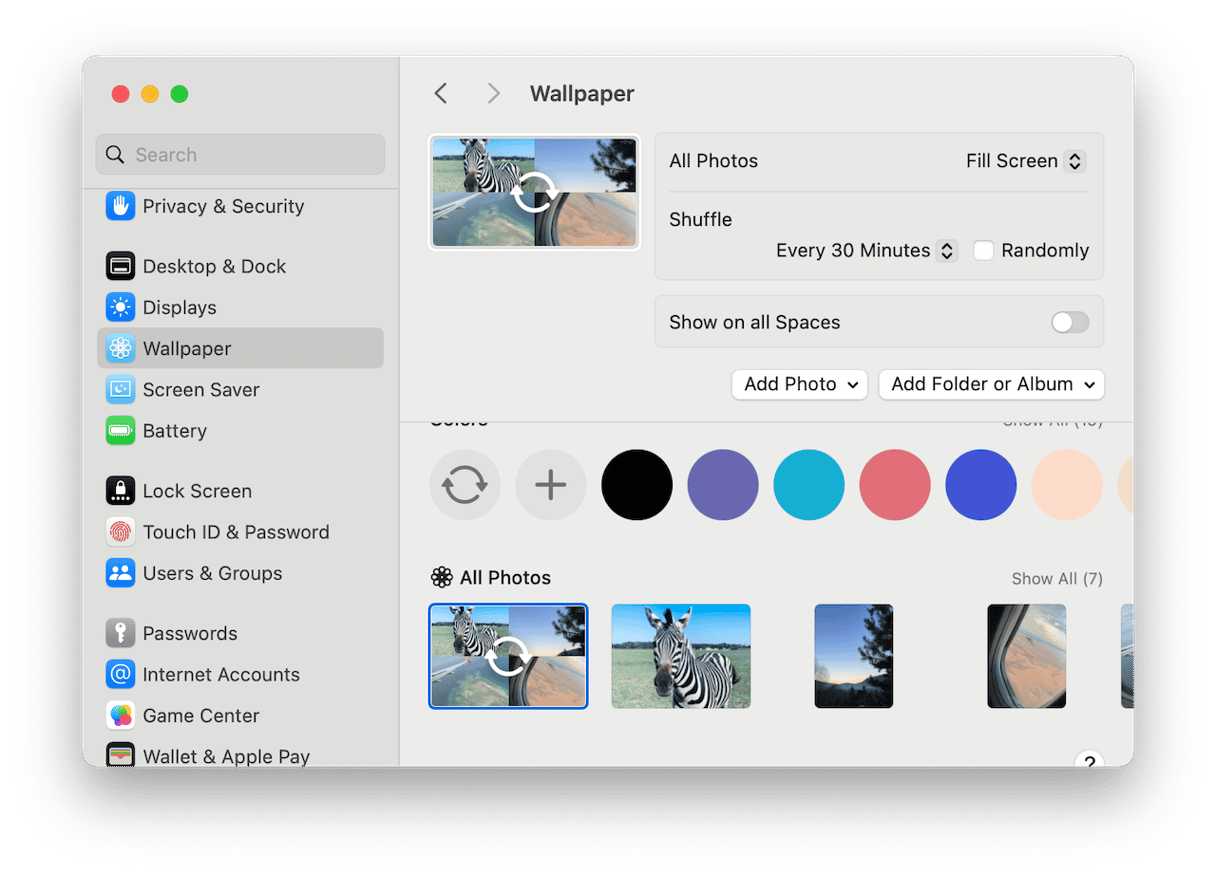The height and width of the screenshot is (875, 1216).
Task: Click the Internet Accounts @ icon
Action: coord(120,674)
